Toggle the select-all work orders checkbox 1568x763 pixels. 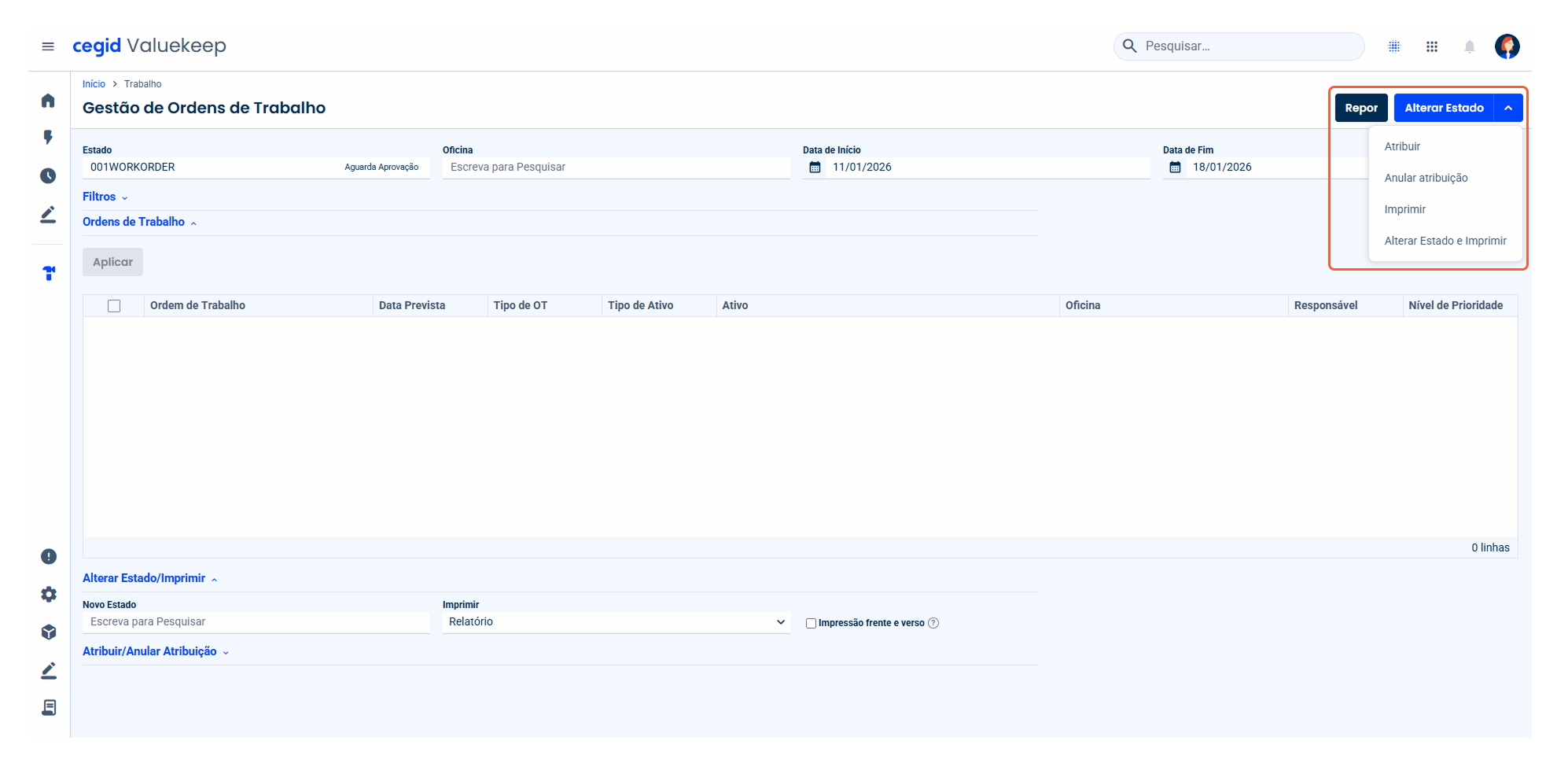(x=114, y=306)
